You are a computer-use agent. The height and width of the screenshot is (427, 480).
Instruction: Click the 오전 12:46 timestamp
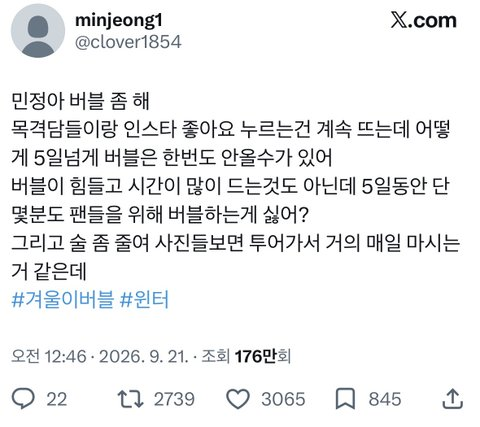(49, 356)
